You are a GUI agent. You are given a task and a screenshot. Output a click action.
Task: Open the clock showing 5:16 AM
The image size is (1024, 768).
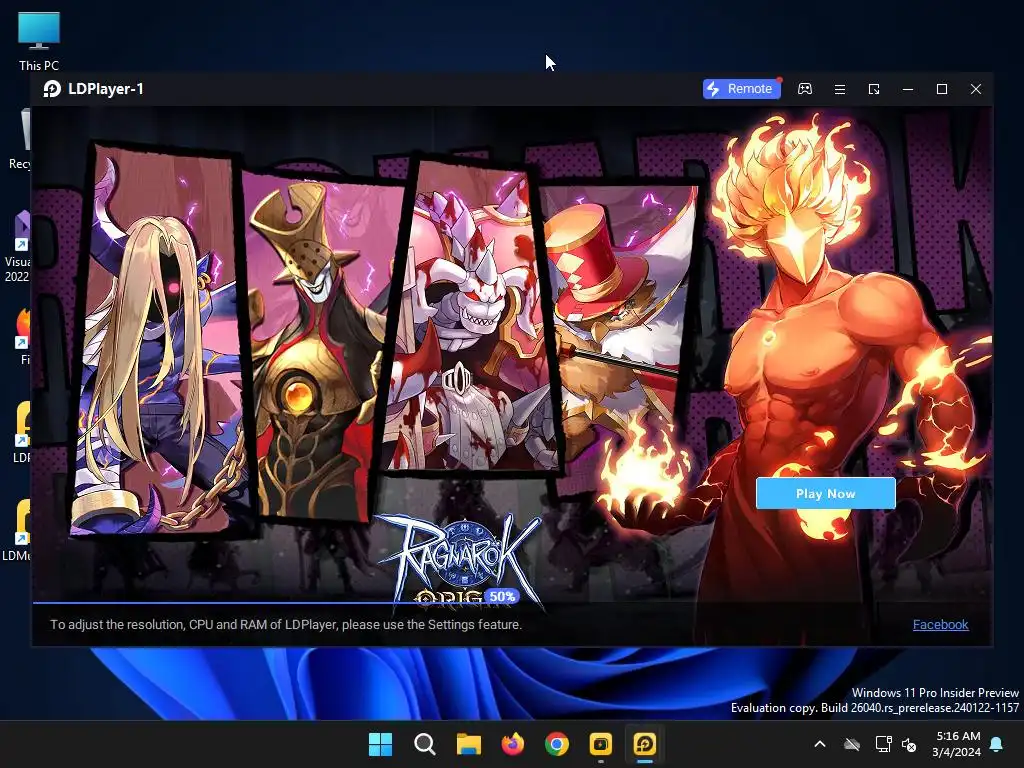[957, 744]
